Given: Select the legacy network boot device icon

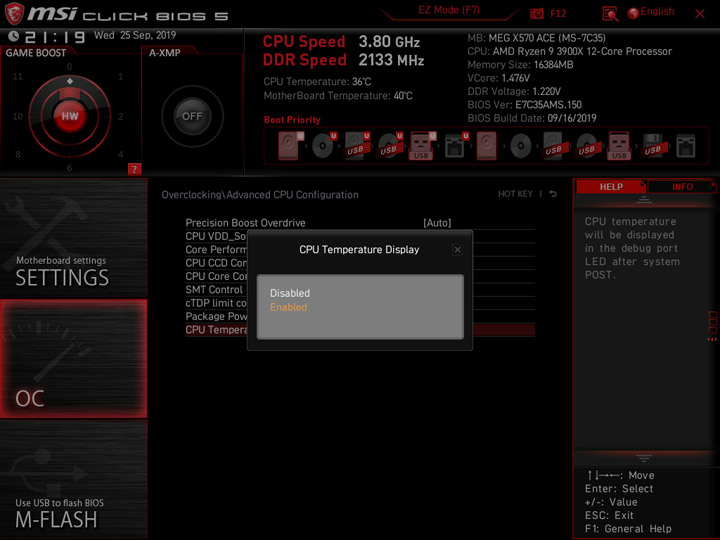Looking at the screenshot, I should (686, 146).
